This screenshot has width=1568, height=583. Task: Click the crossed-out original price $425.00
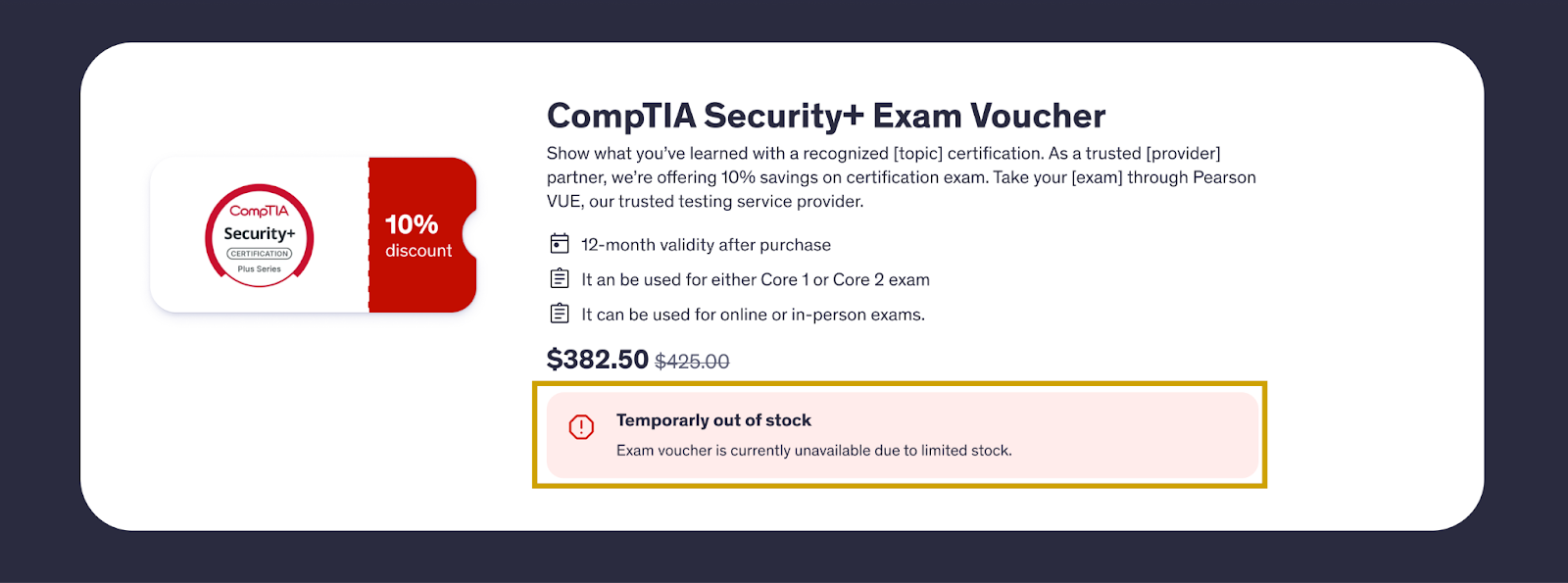click(692, 362)
